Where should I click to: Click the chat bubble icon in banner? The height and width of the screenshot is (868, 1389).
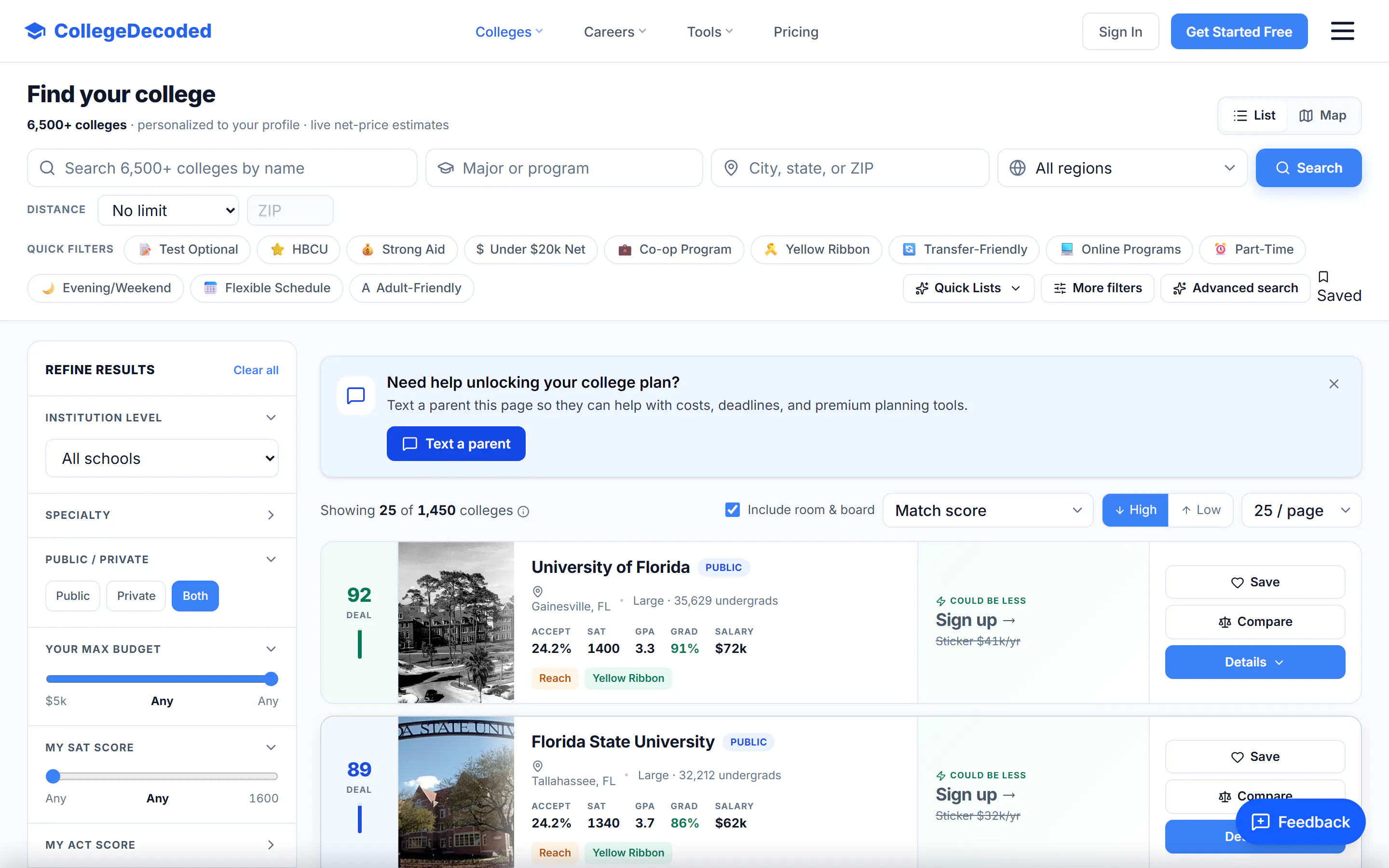click(356, 395)
